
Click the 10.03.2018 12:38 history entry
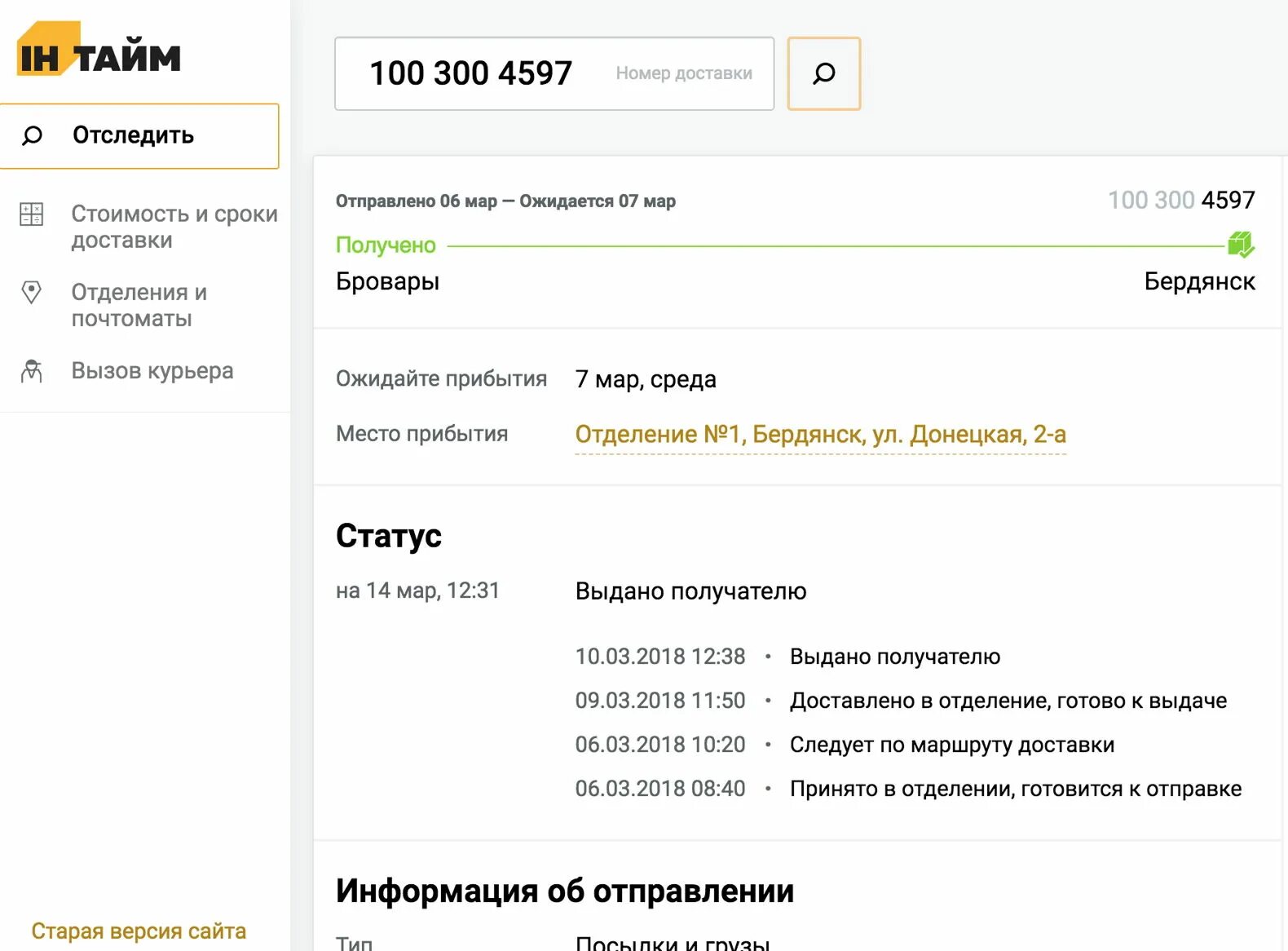coord(787,657)
